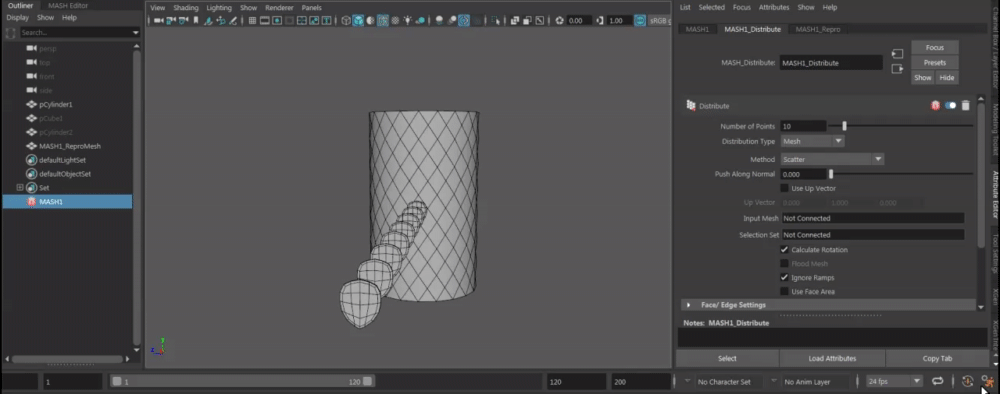Screen dimensions: 1000x394
Task: Click the Distribute node icon in header
Action: pyautogui.click(x=690, y=105)
